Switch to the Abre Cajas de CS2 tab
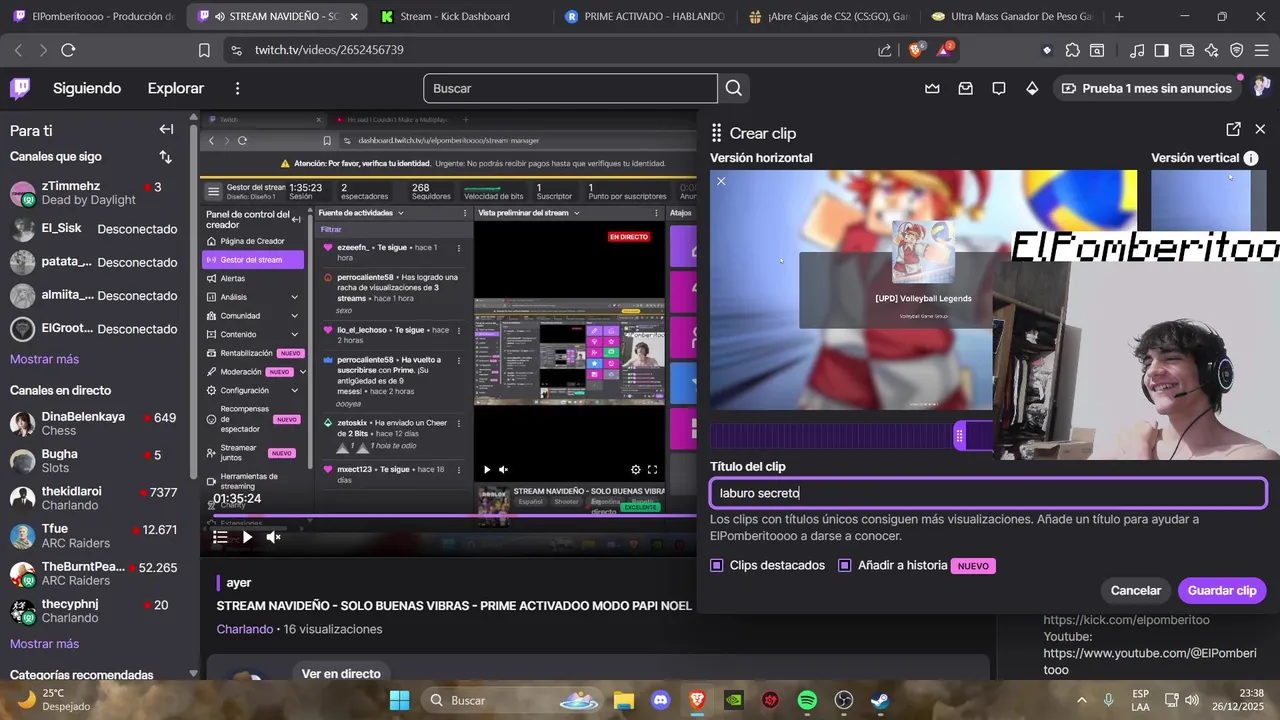 coord(828,16)
